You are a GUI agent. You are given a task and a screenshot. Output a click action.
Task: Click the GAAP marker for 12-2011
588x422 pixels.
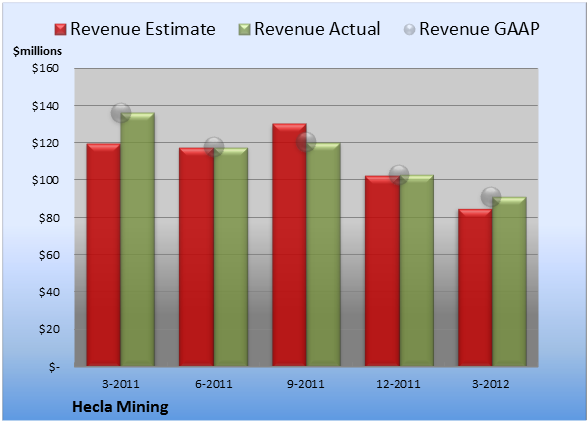[399, 174]
